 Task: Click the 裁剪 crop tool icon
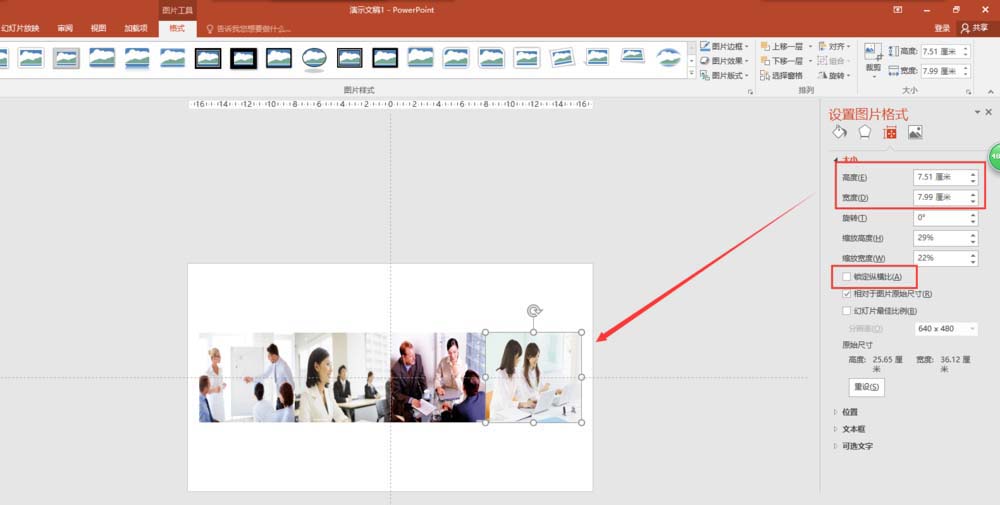coord(873,51)
